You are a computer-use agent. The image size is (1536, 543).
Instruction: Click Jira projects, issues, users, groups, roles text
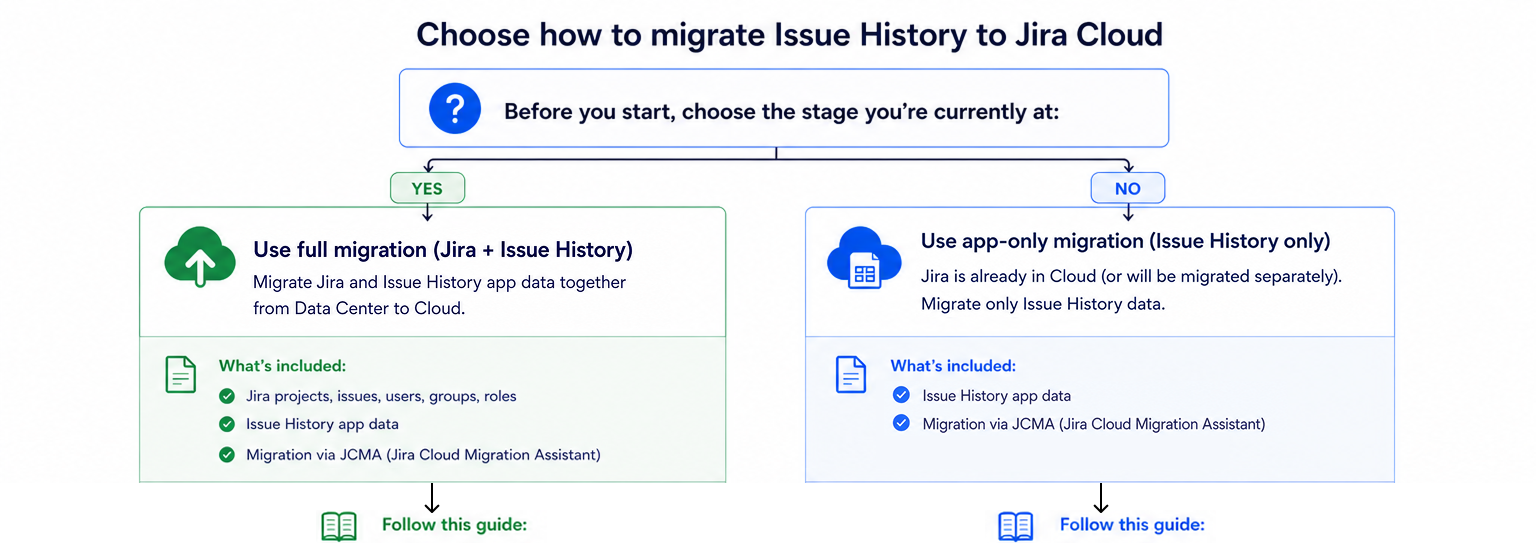pyautogui.click(x=381, y=396)
